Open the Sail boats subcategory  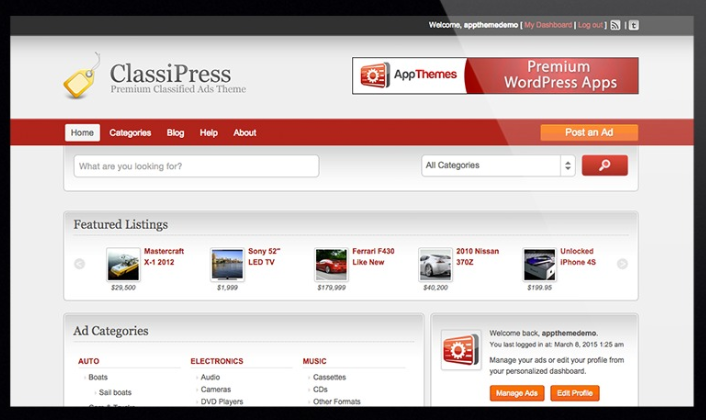[x=115, y=393]
